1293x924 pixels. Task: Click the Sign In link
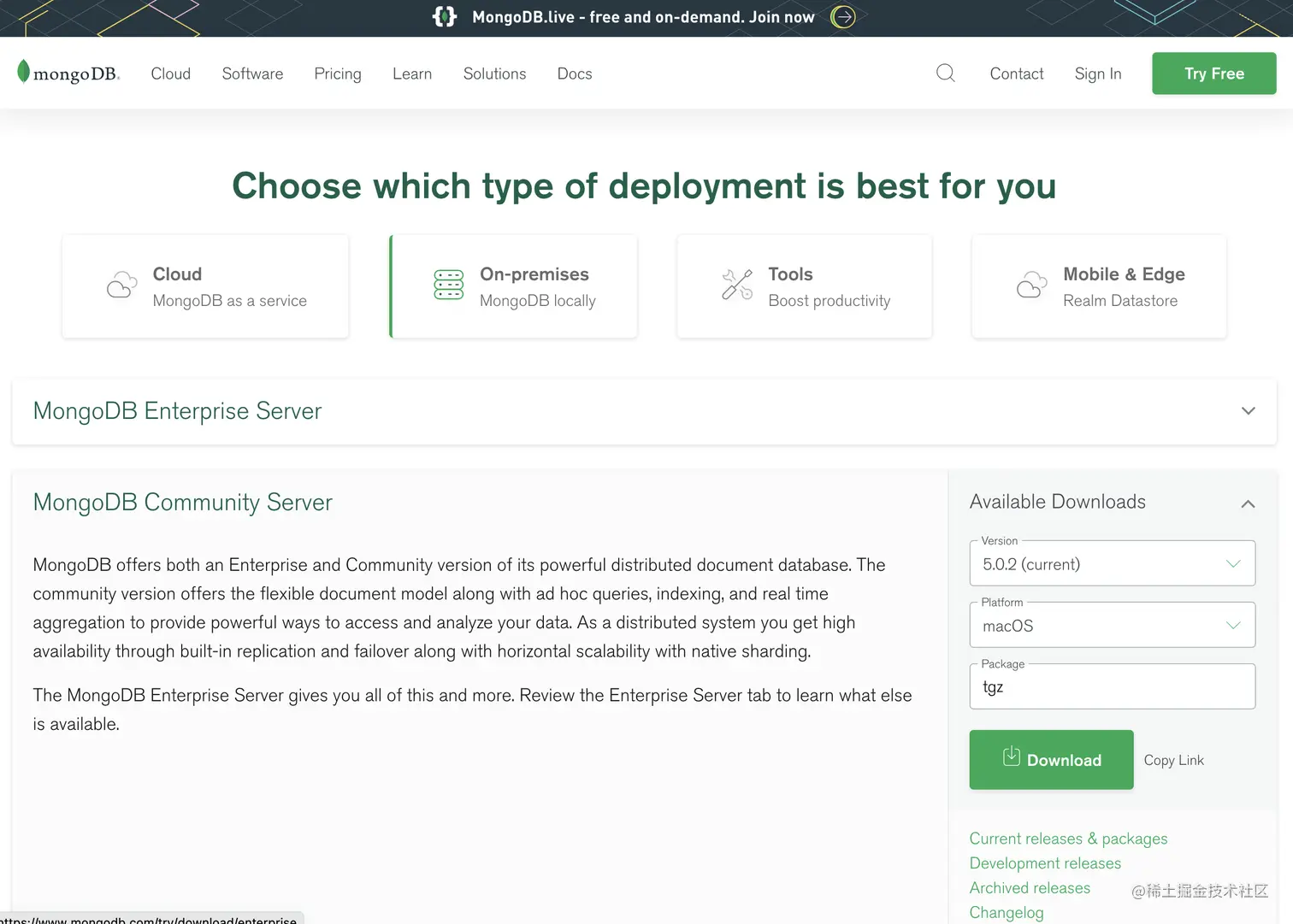[1098, 74]
